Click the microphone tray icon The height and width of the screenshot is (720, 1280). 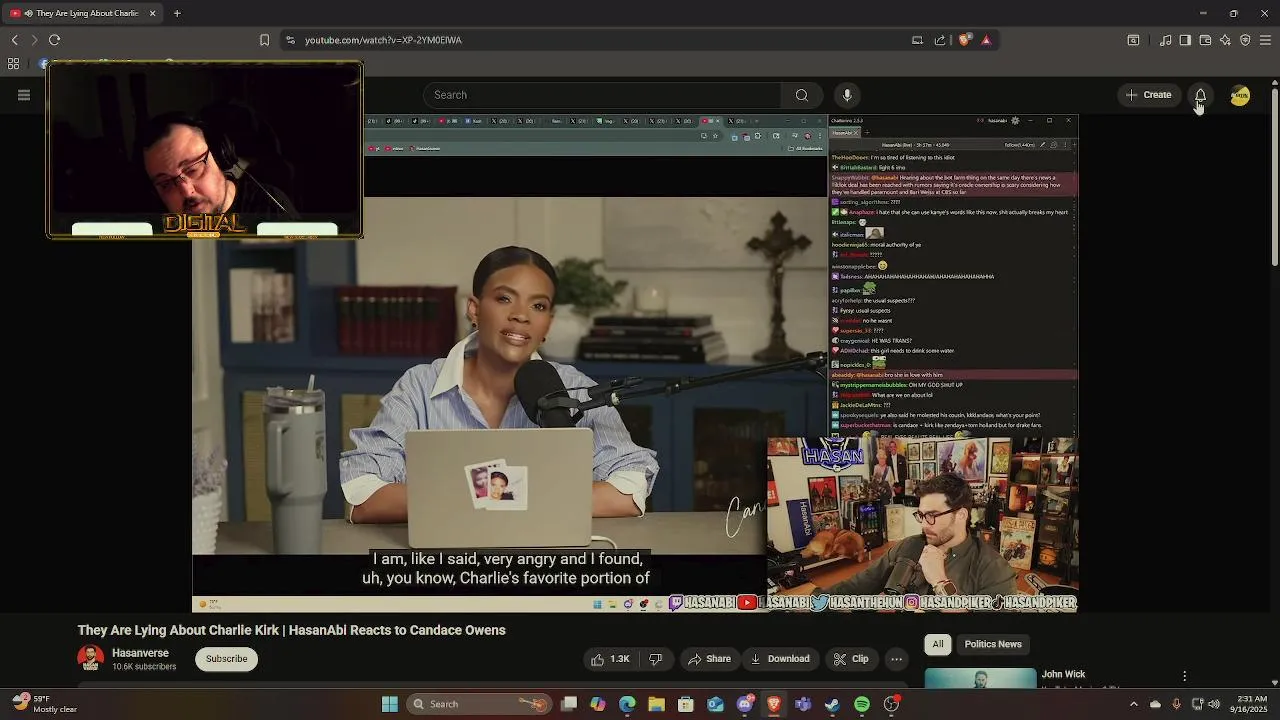[1176, 704]
